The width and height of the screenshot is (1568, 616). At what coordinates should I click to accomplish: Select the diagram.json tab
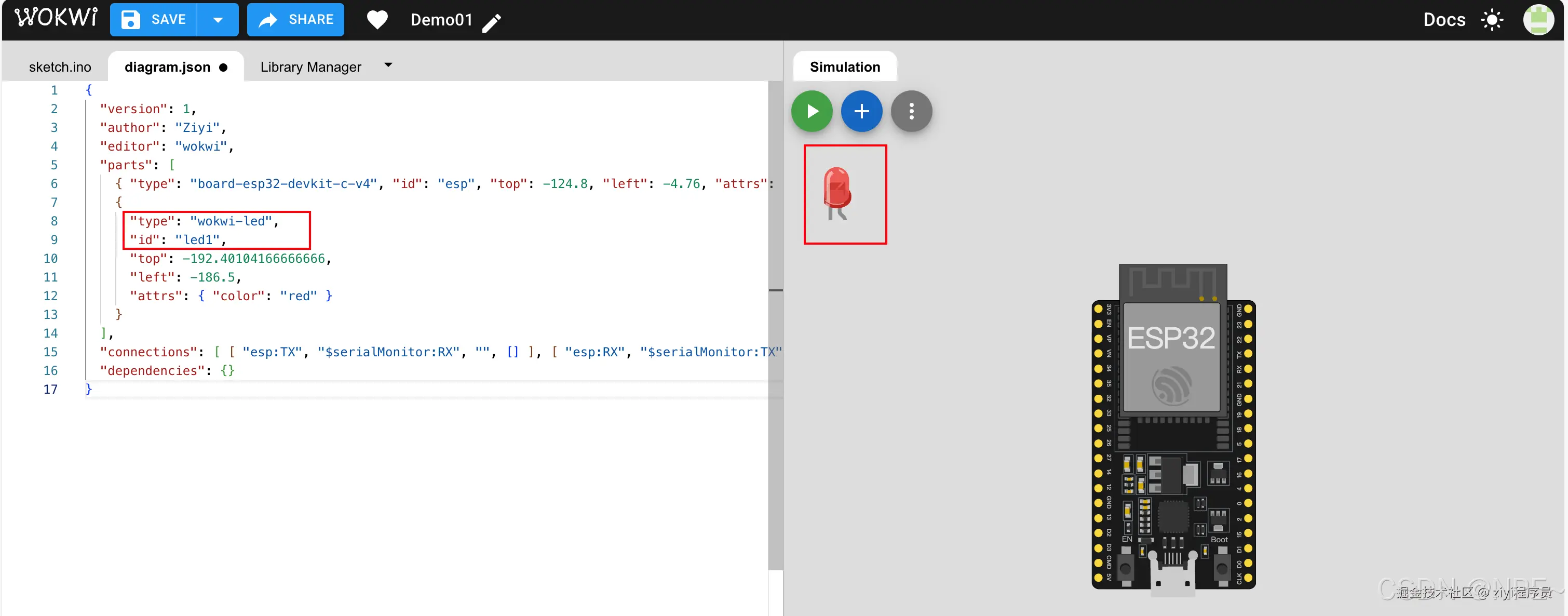[175, 67]
